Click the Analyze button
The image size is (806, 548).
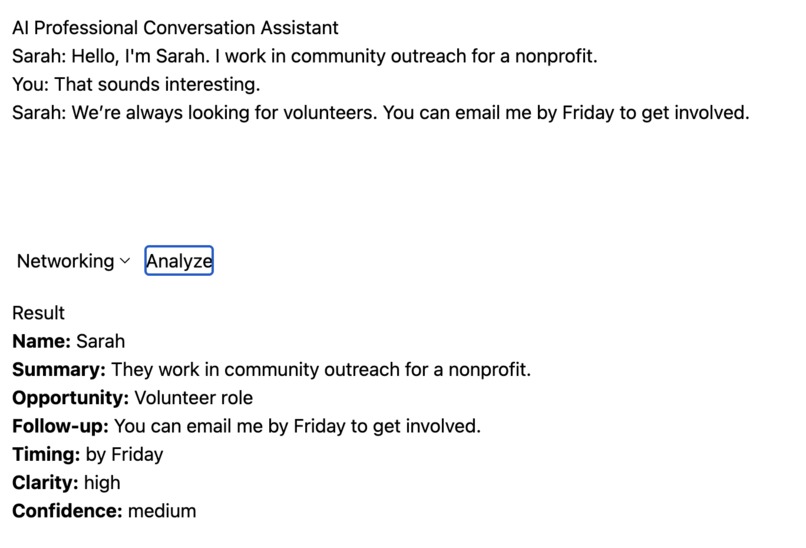[179, 261]
